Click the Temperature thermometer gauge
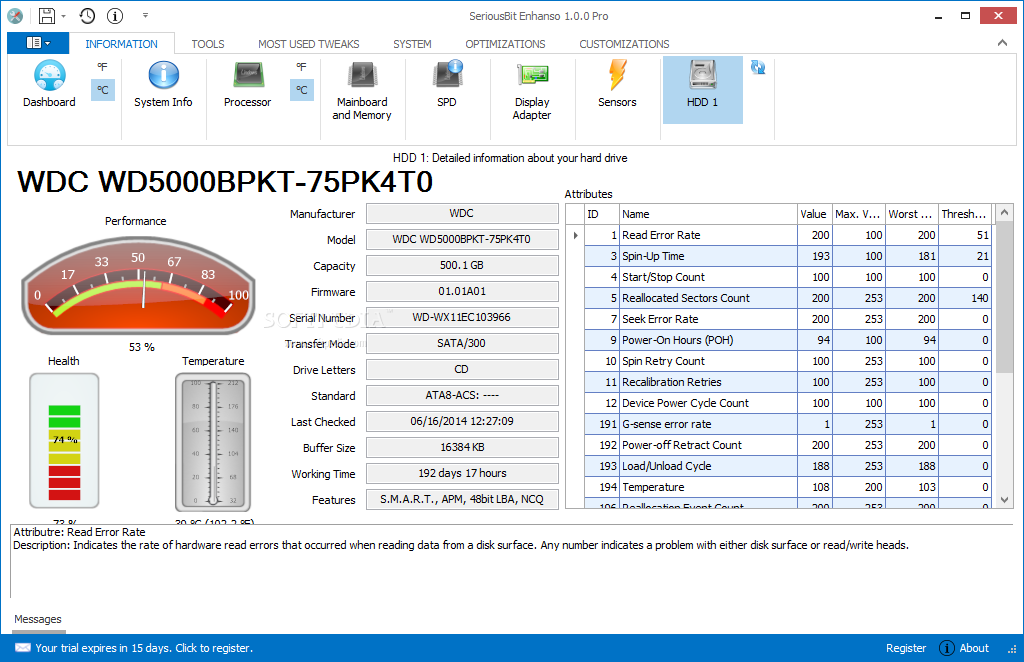Image resolution: width=1024 pixels, height=662 pixels. (213, 442)
